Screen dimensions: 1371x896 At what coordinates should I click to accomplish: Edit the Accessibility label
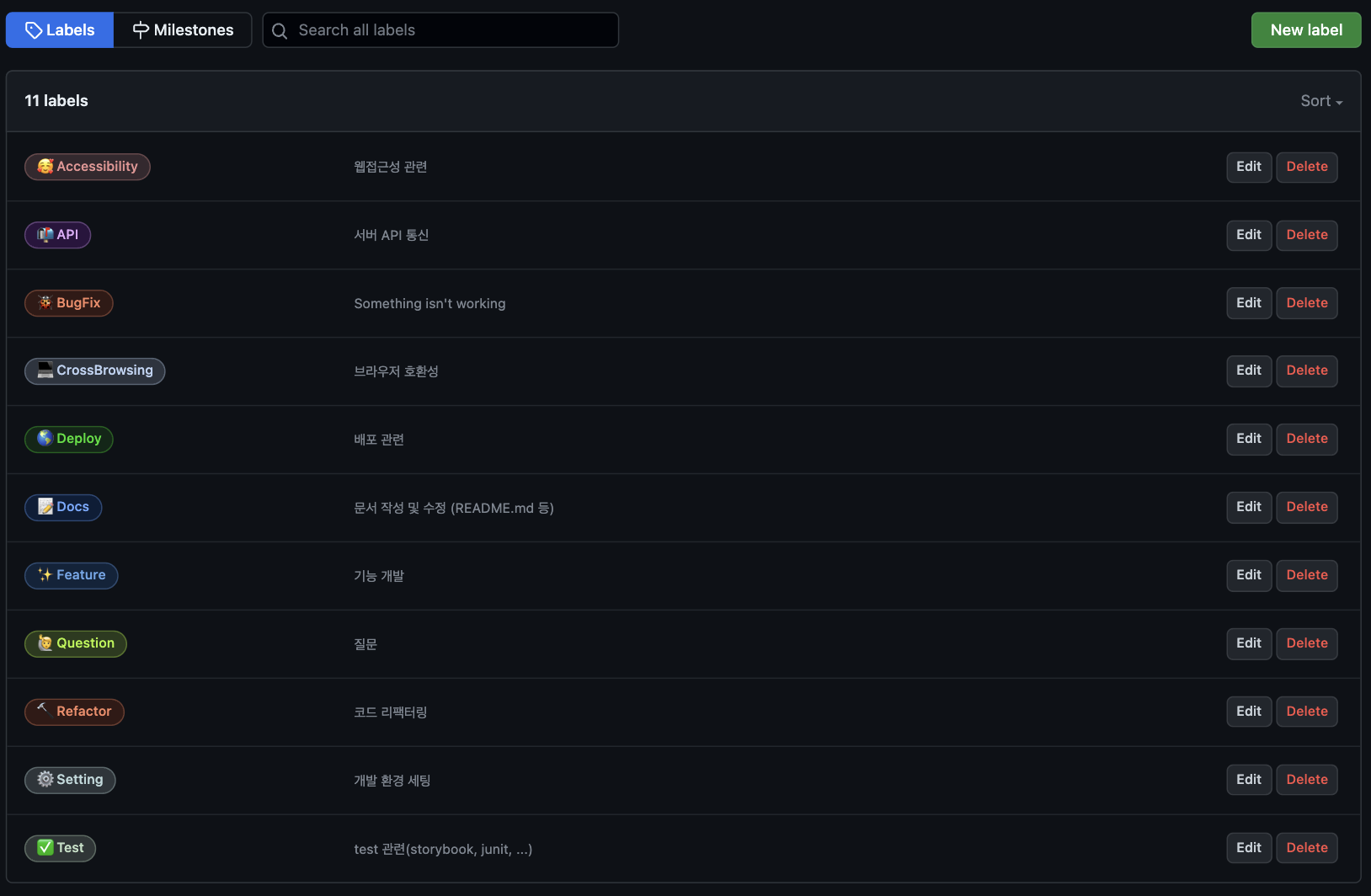tap(1248, 167)
